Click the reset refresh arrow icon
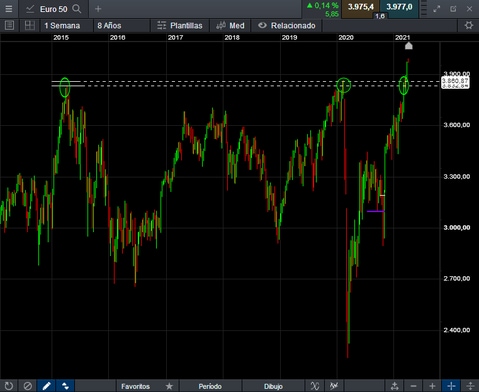This screenshot has height=392, width=479. (9, 386)
